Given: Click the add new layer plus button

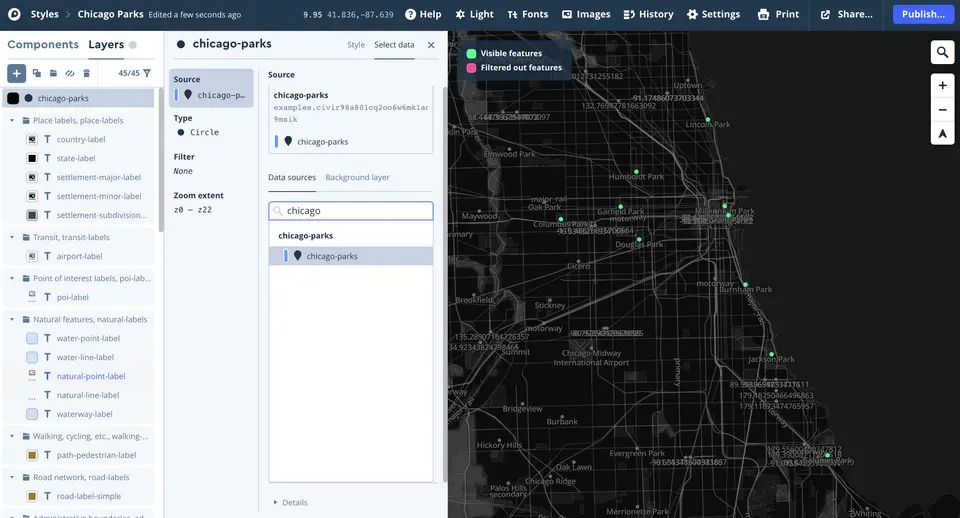Looking at the screenshot, I should click(16, 73).
